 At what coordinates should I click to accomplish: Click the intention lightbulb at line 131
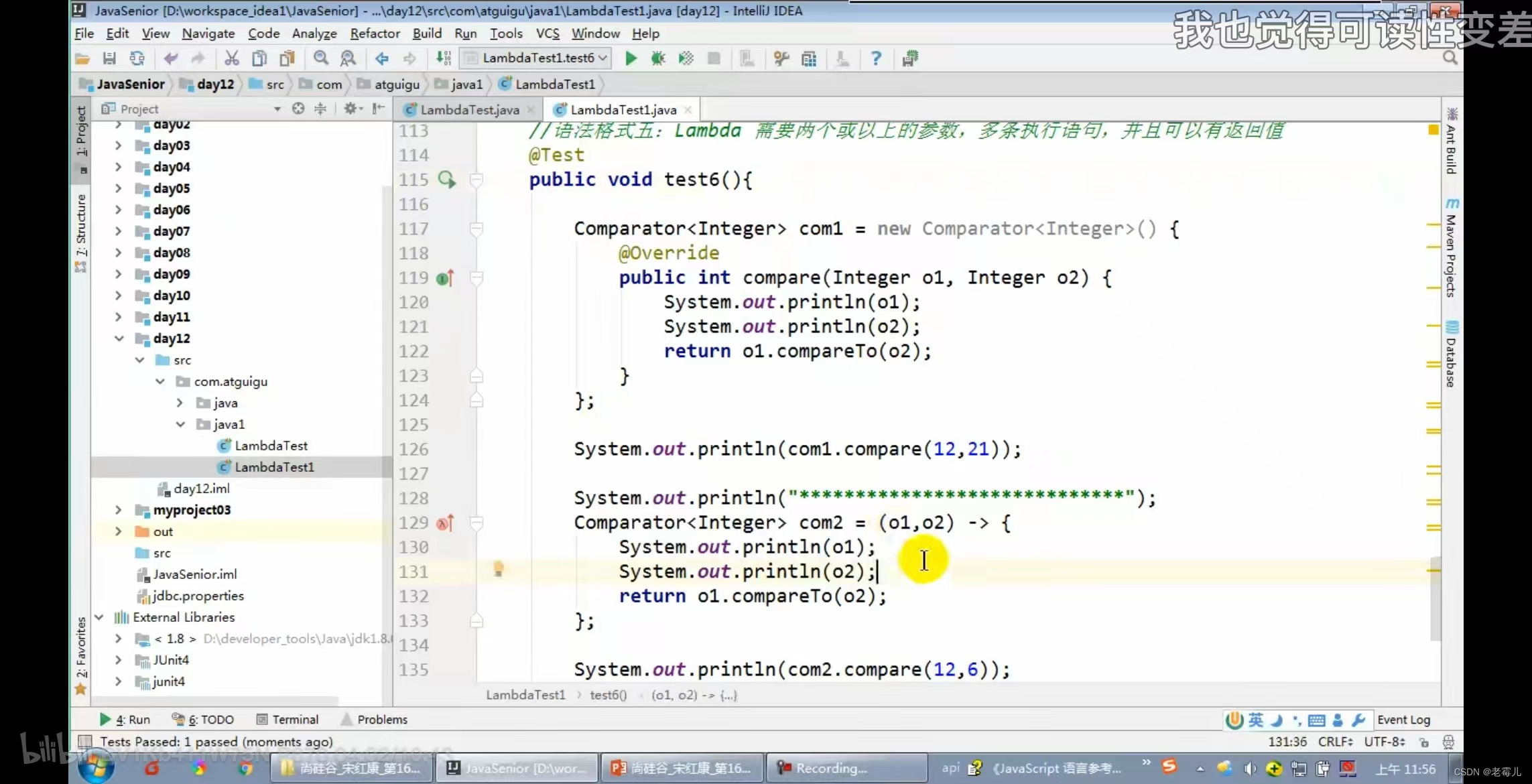tap(498, 570)
